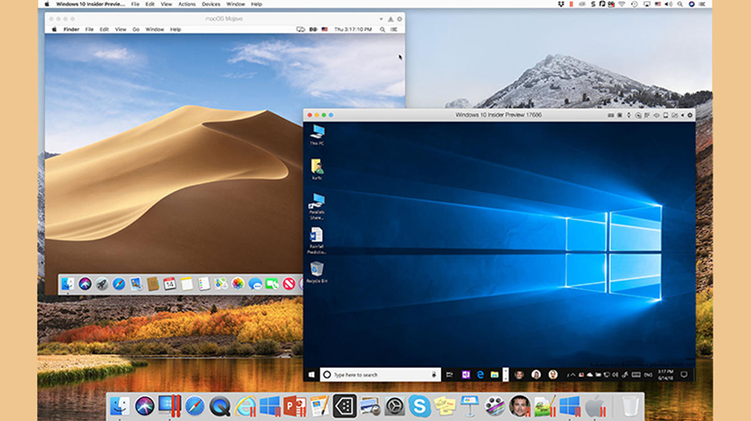Open Messages in the Mojave window Dock
Image resolution: width=751 pixels, height=421 pixels.
[255, 284]
